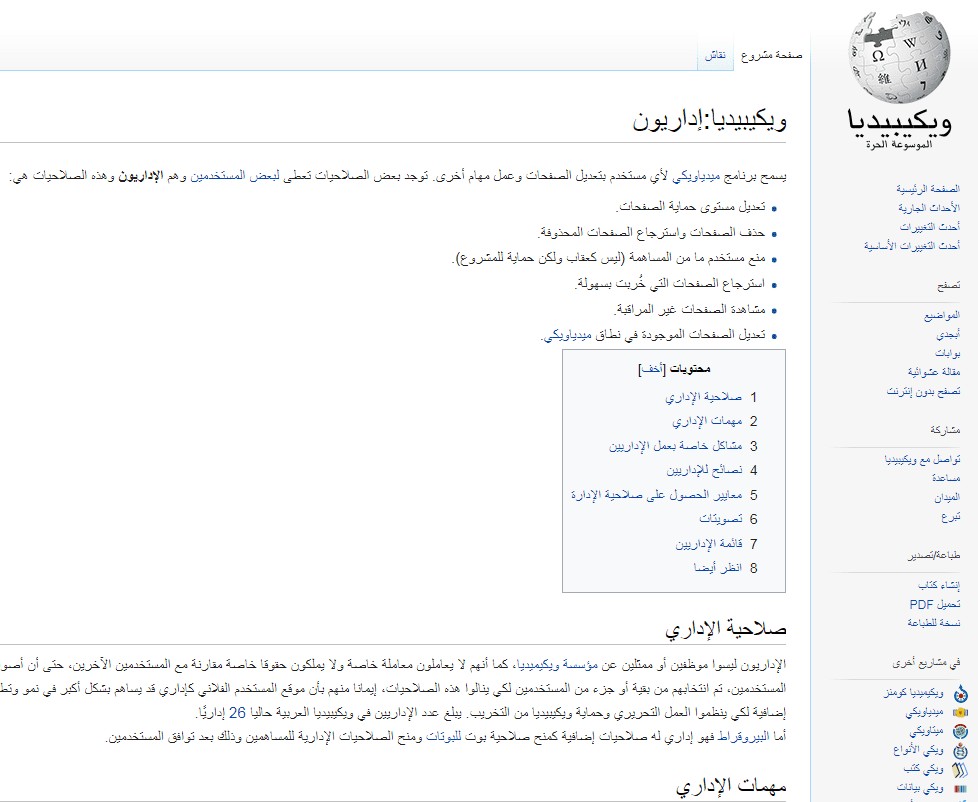Open the ويكي الأنواع project icon
Image resolution: width=978 pixels, height=802 pixels.
[960, 750]
